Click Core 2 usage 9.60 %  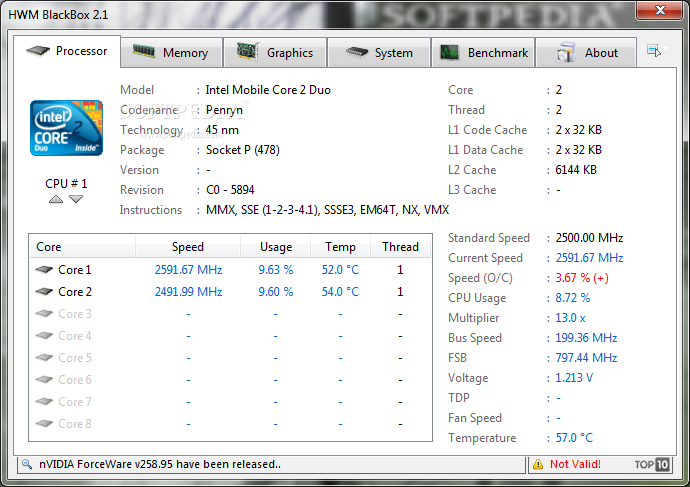pos(276,292)
